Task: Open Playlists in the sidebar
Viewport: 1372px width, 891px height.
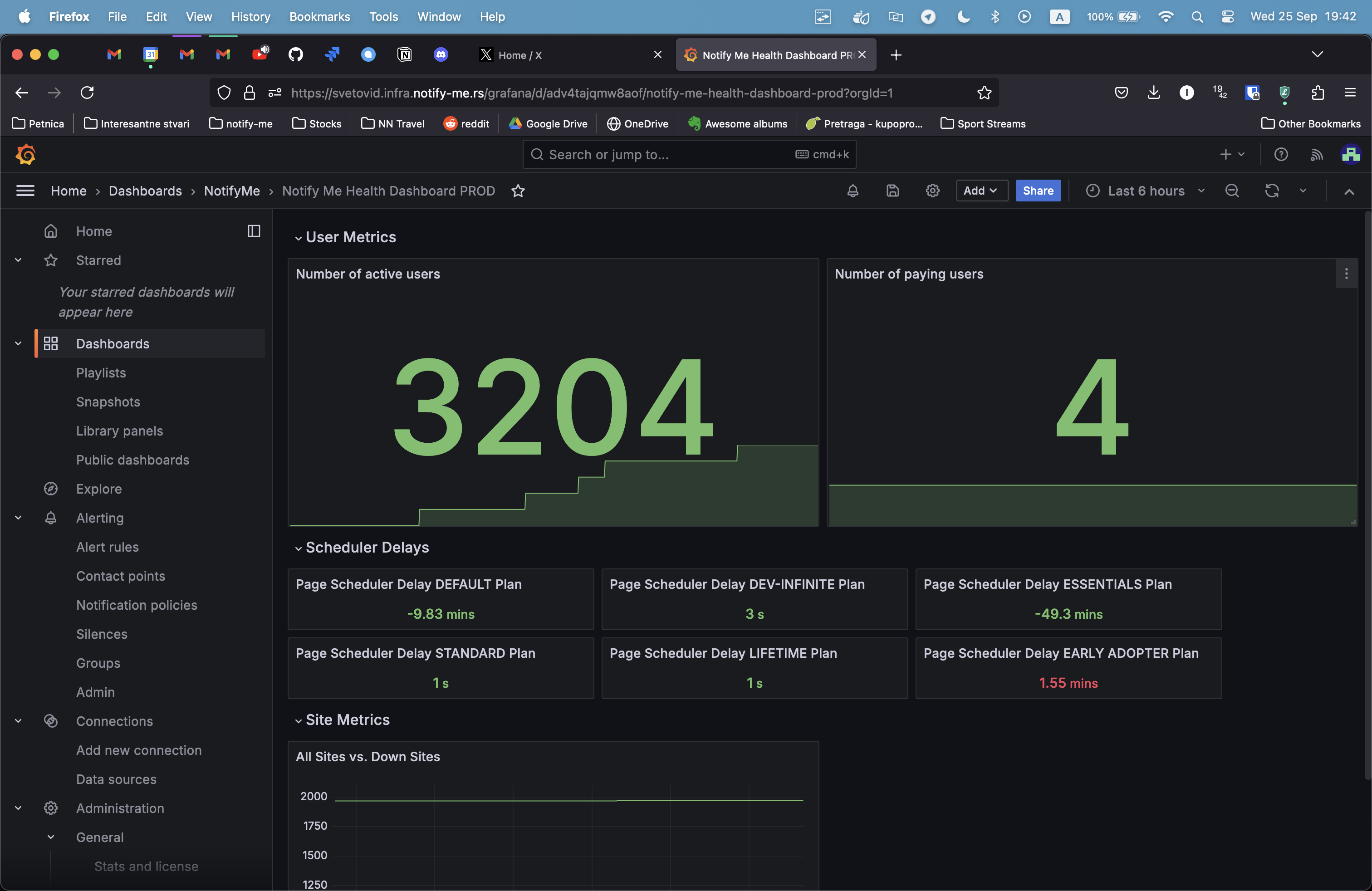Action: pyautogui.click(x=101, y=373)
